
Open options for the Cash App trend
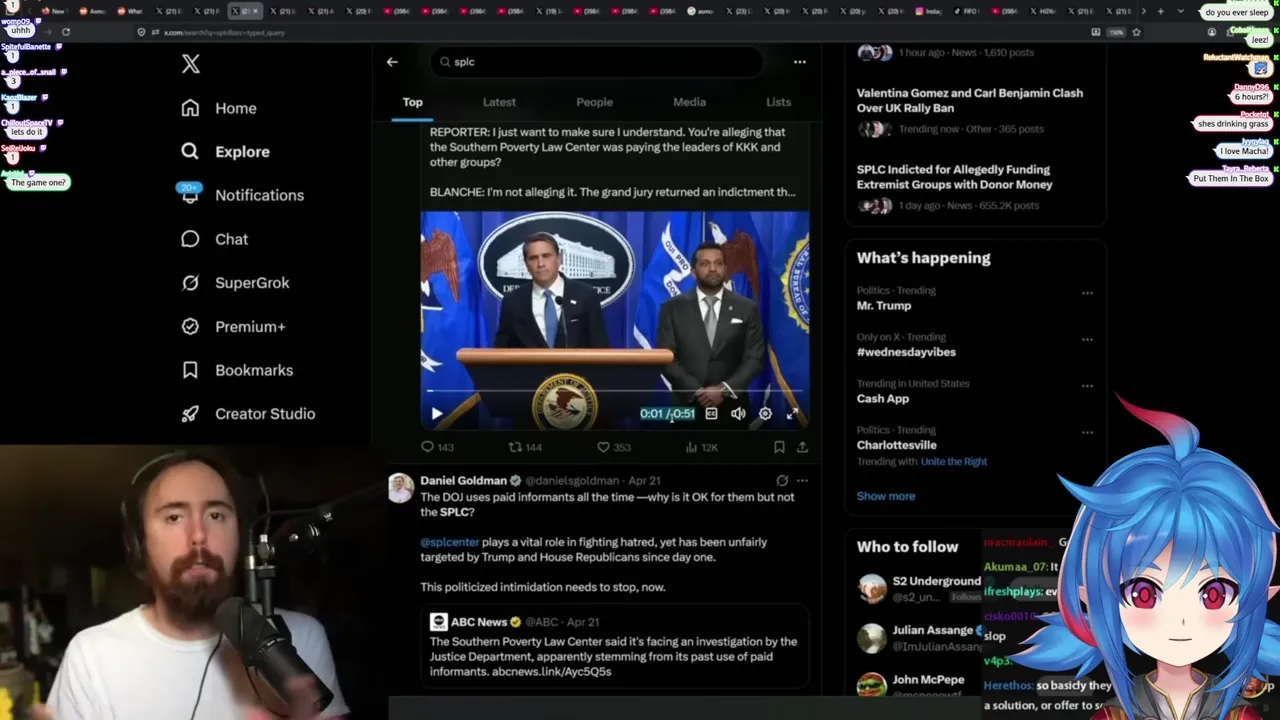click(1087, 386)
